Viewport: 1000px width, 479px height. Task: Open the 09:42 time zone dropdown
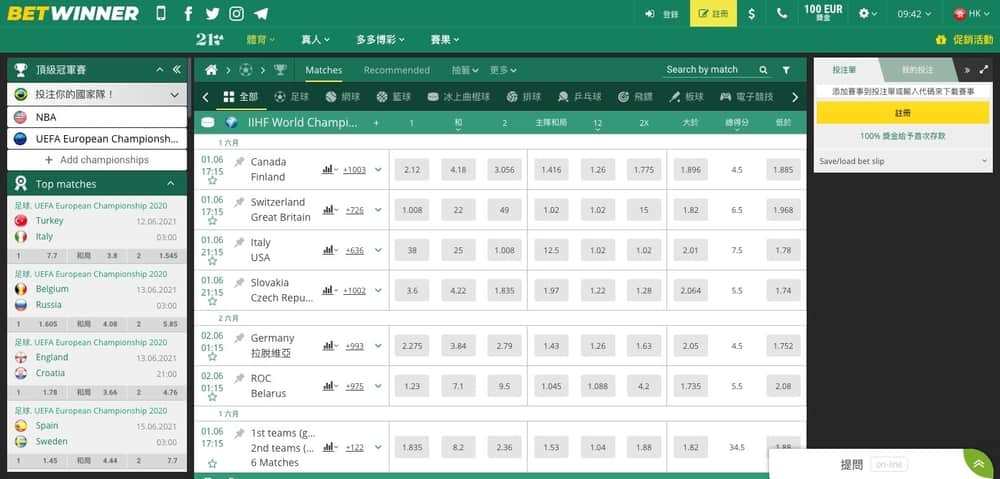[x=914, y=13]
